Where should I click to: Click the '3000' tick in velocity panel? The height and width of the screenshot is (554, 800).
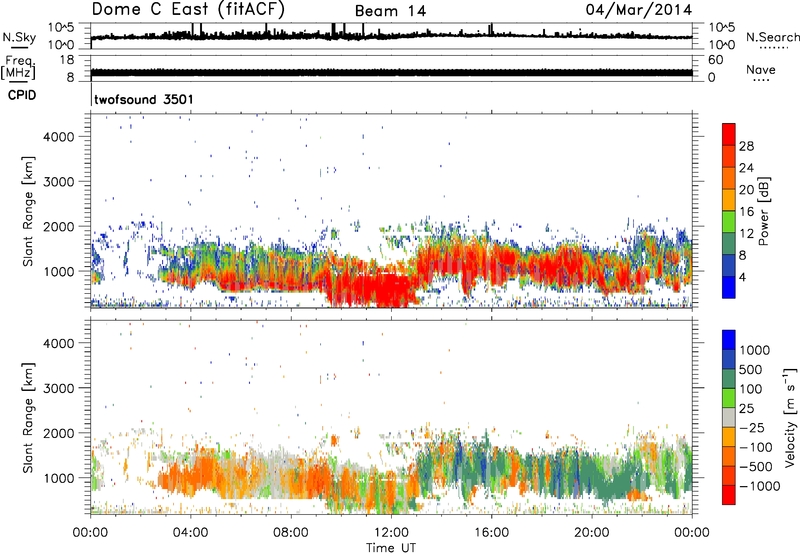pos(59,388)
